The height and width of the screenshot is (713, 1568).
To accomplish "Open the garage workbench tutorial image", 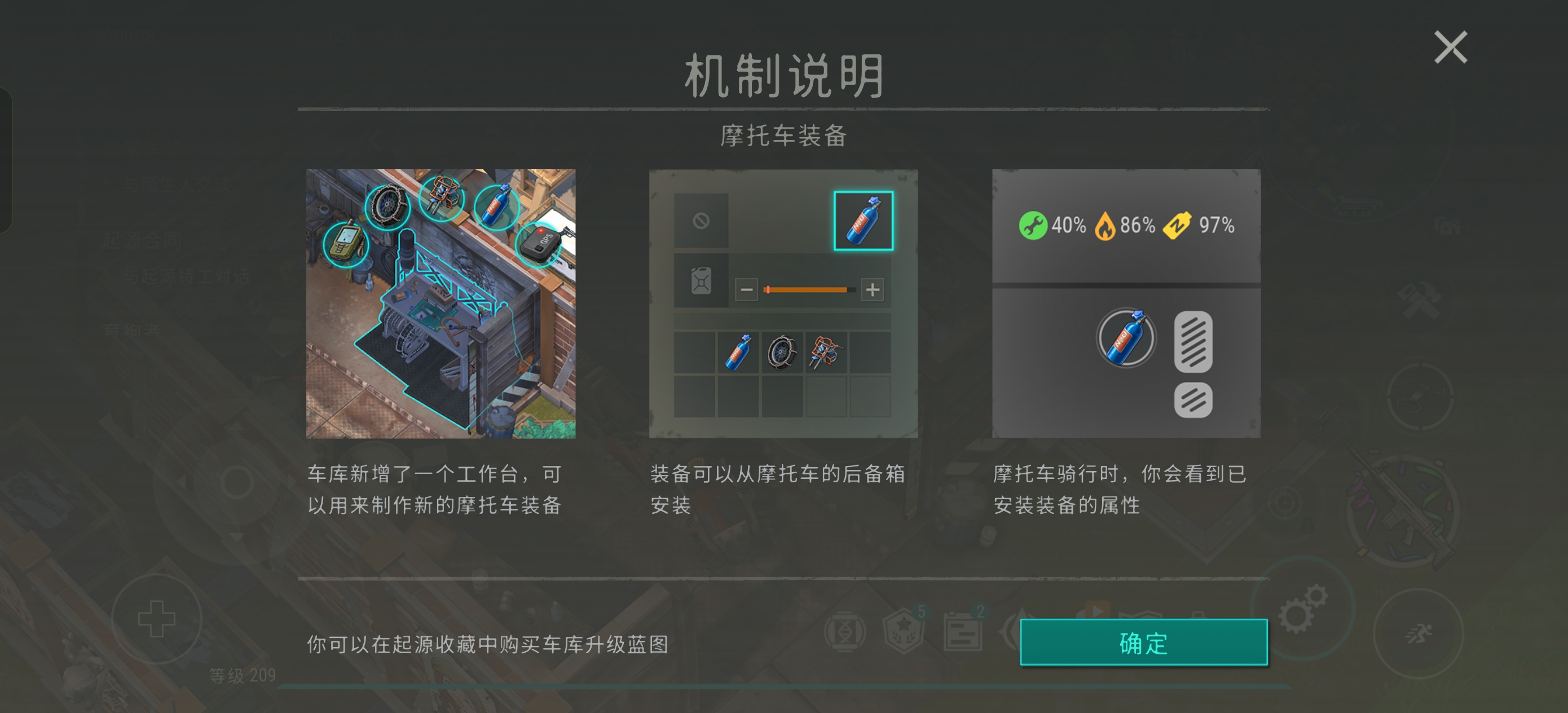I will 441,303.
